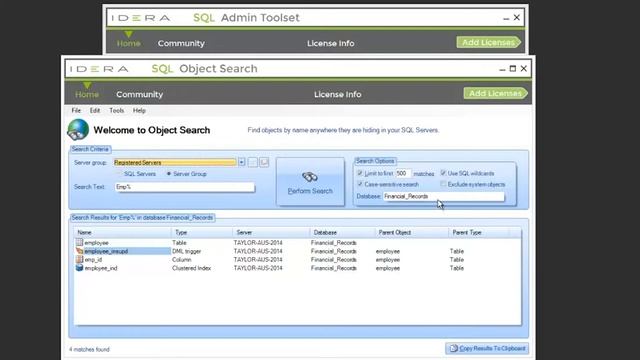Open License Info in Object Search window
Screen dimensions: 640x360
[338, 94]
